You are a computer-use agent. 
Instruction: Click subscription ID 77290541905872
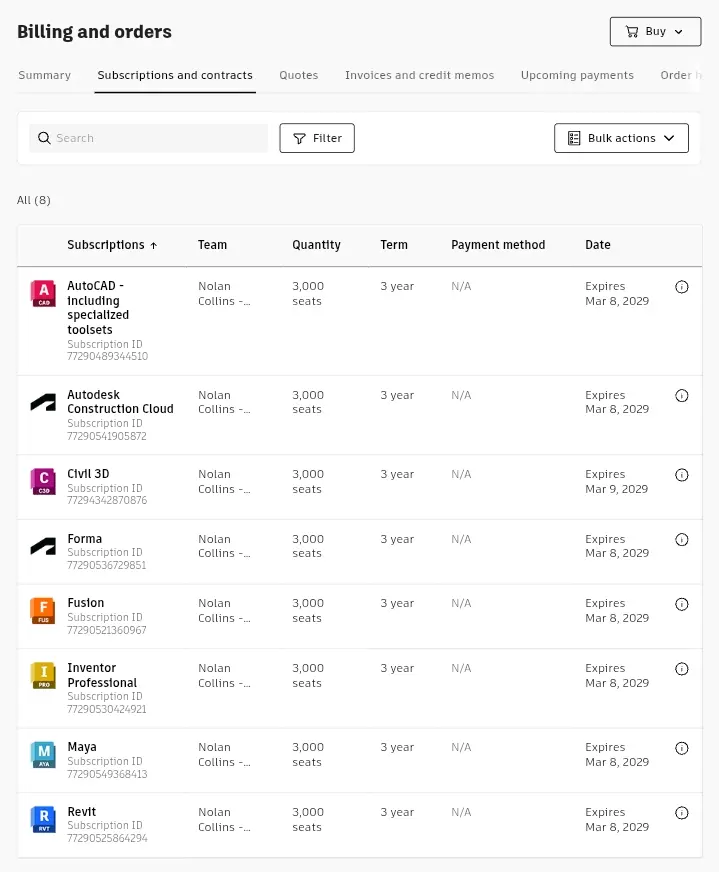click(x=107, y=437)
